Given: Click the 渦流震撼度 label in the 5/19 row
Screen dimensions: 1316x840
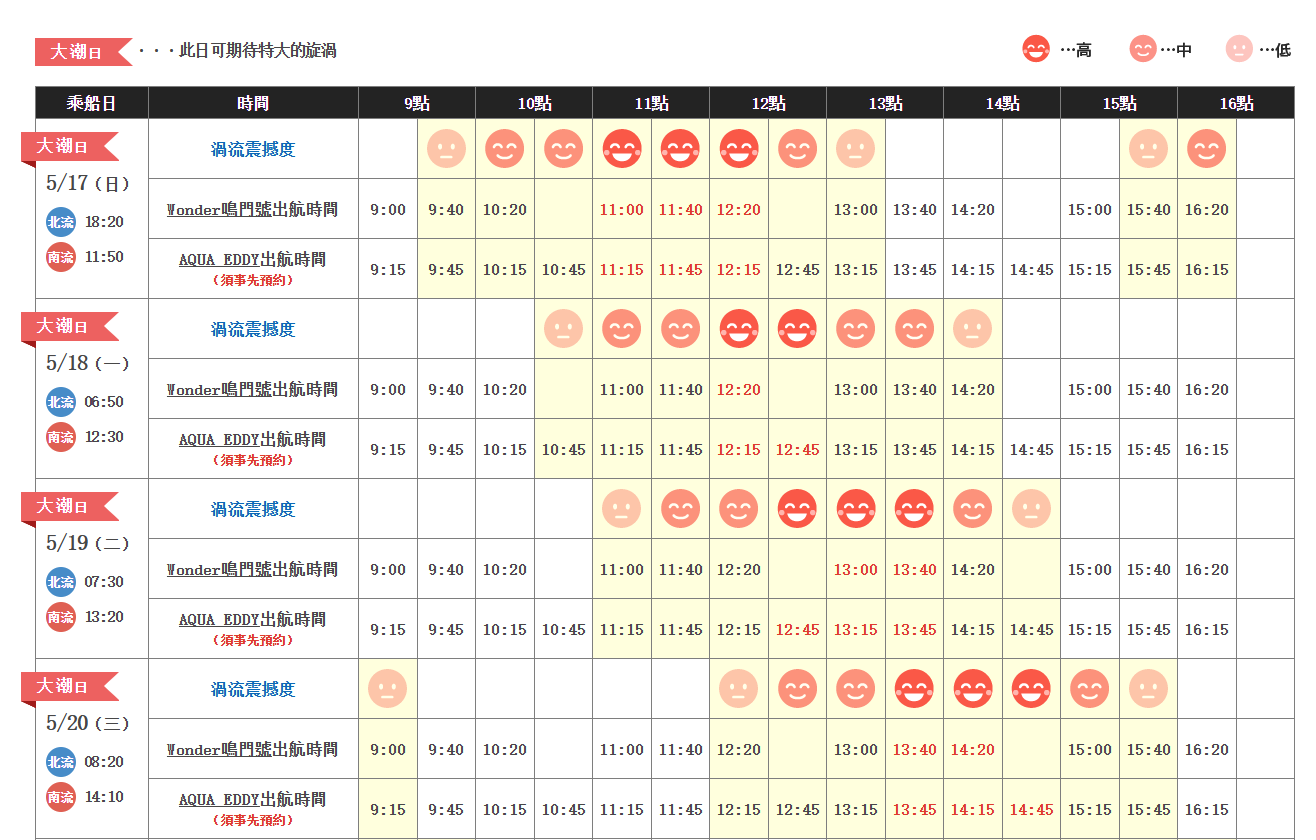Looking at the screenshot, I should click(x=253, y=510).
